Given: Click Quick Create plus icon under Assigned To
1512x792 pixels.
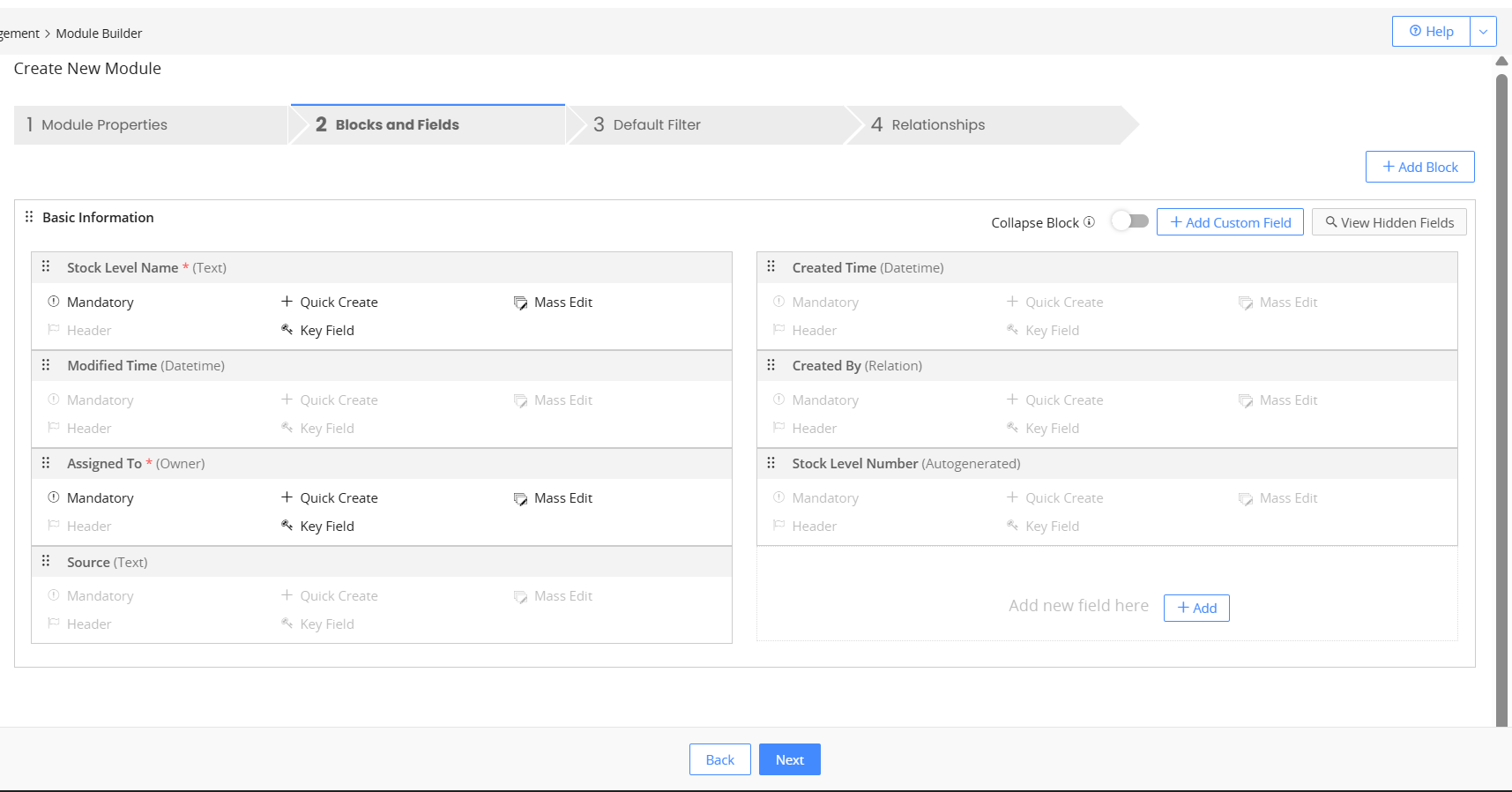Looking at the screenshot, I should 287,497.
